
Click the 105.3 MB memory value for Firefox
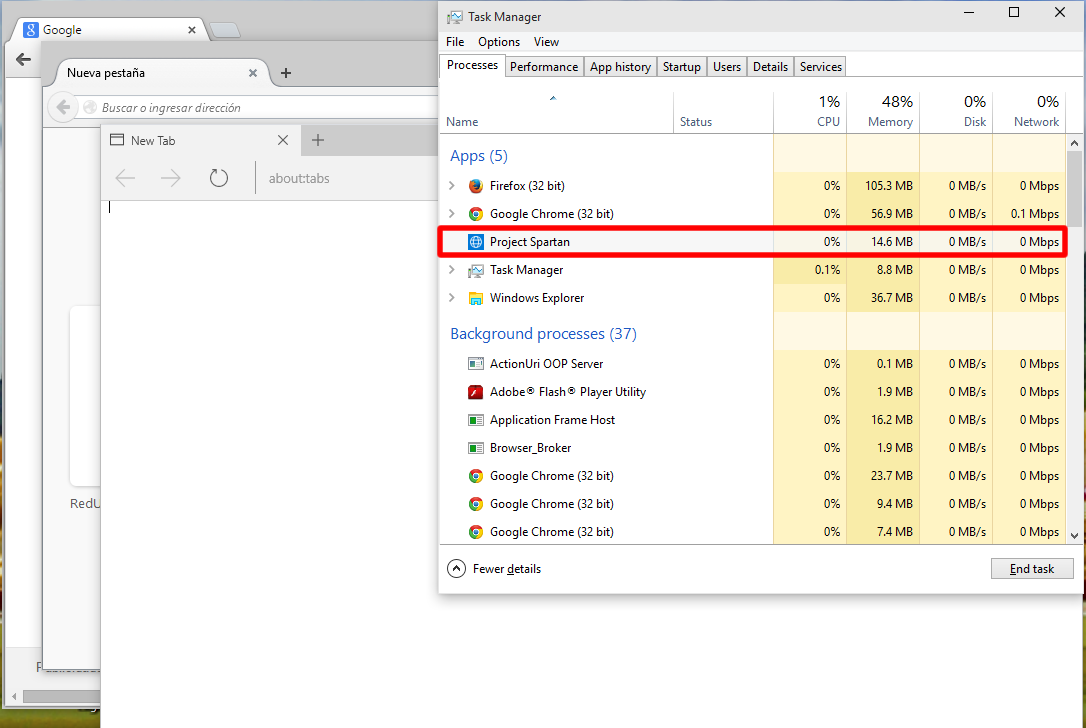889,186
